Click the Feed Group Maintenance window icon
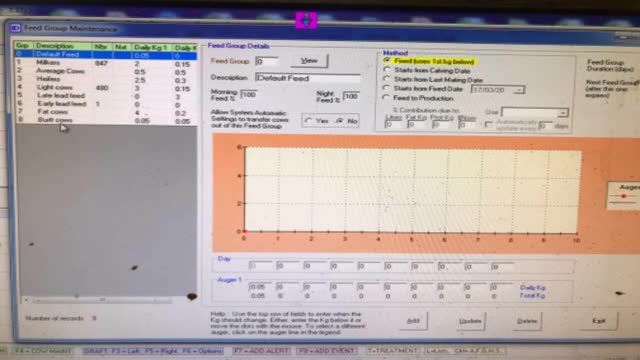Image resolution: width=640 pixels, height=360 pixels. [x=16, y=28]
